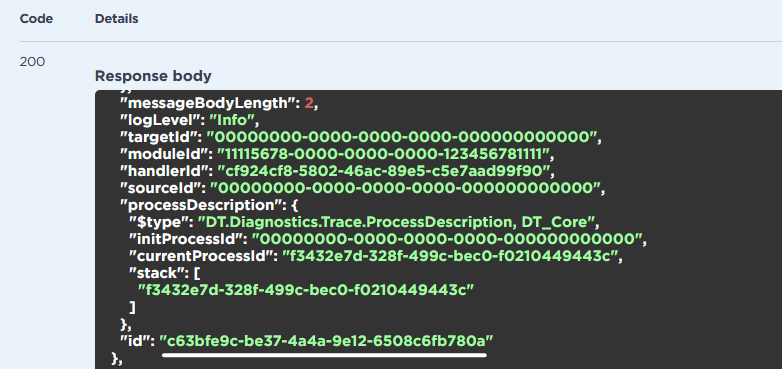The width and height of the screenshot is (782, 369).
Task: Click the handlerId GUID value
Action: click(386, 172)
